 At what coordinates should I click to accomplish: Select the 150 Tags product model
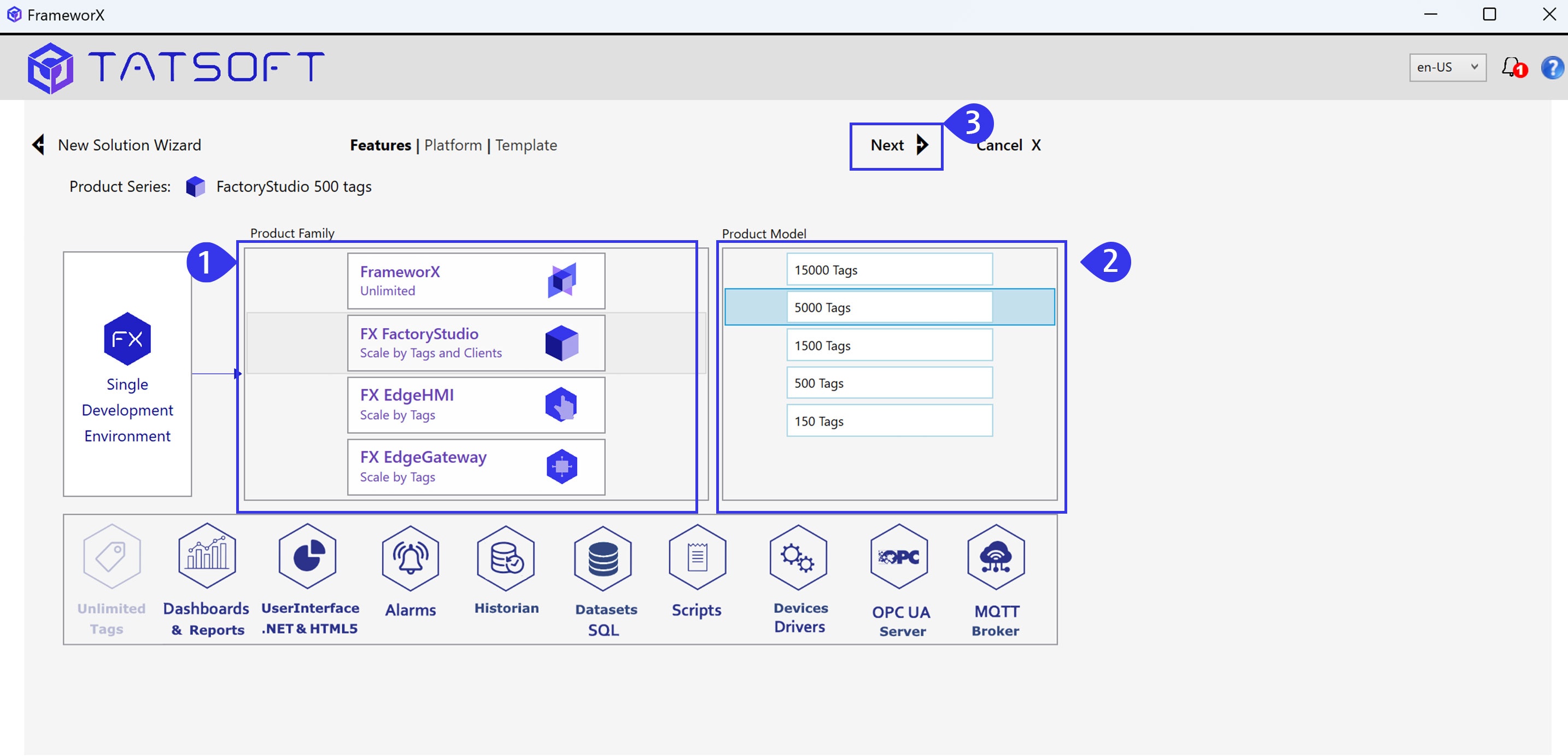tap(890, 421)
